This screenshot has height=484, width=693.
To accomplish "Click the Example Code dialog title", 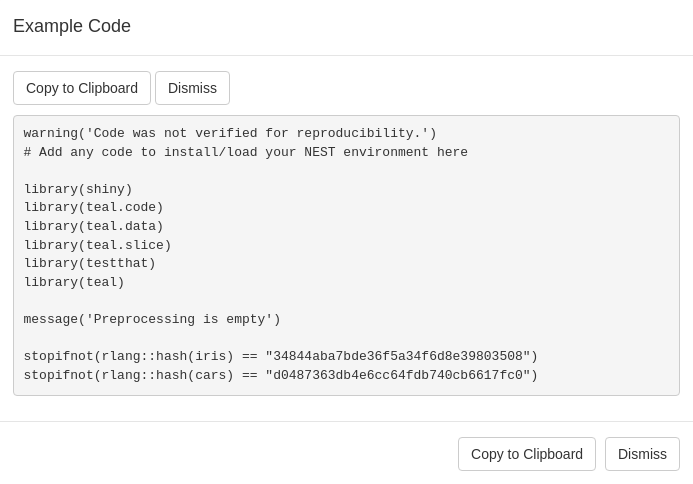I will pyautogui.click(x=72, y=26).
